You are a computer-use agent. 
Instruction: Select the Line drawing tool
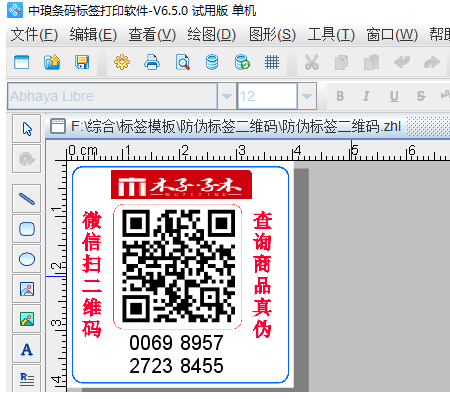27,199
